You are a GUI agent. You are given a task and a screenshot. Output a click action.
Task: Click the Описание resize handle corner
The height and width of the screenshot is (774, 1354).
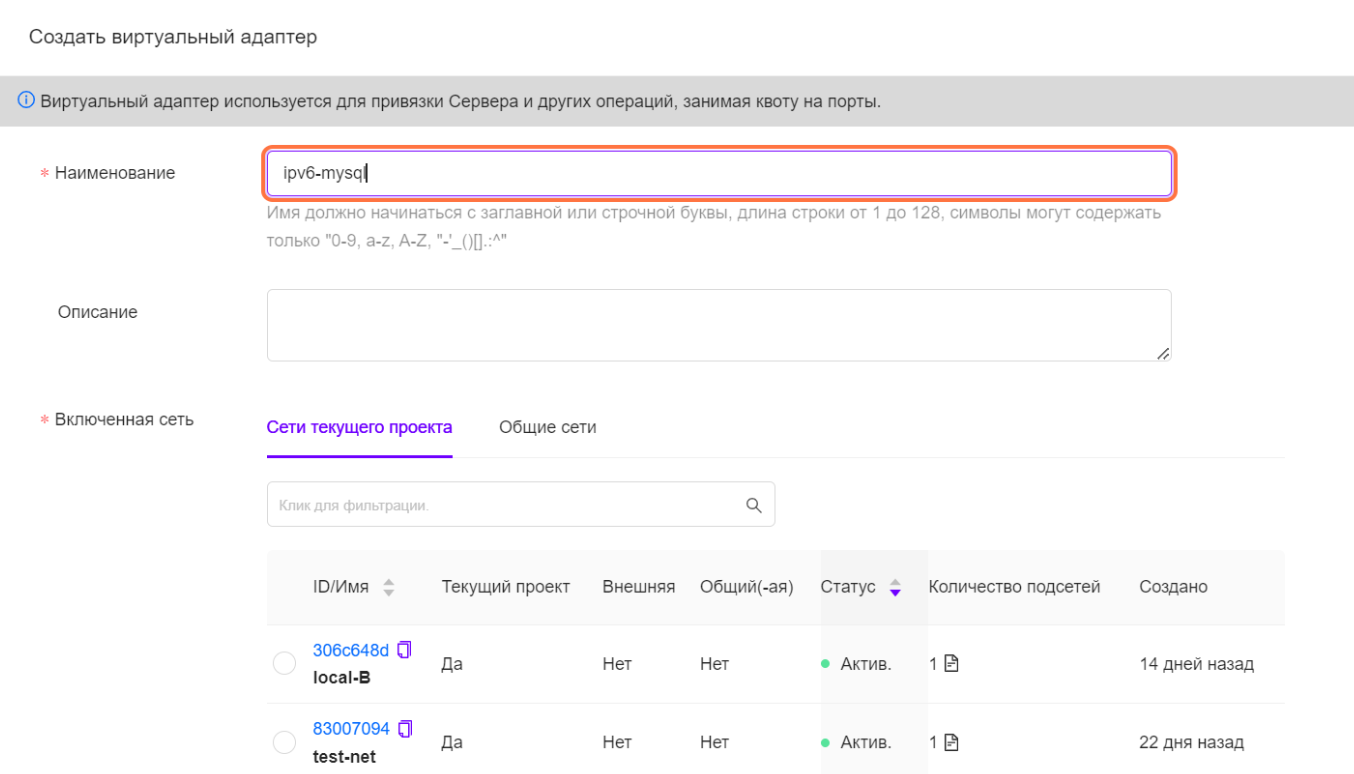(x=1163, y=353)
